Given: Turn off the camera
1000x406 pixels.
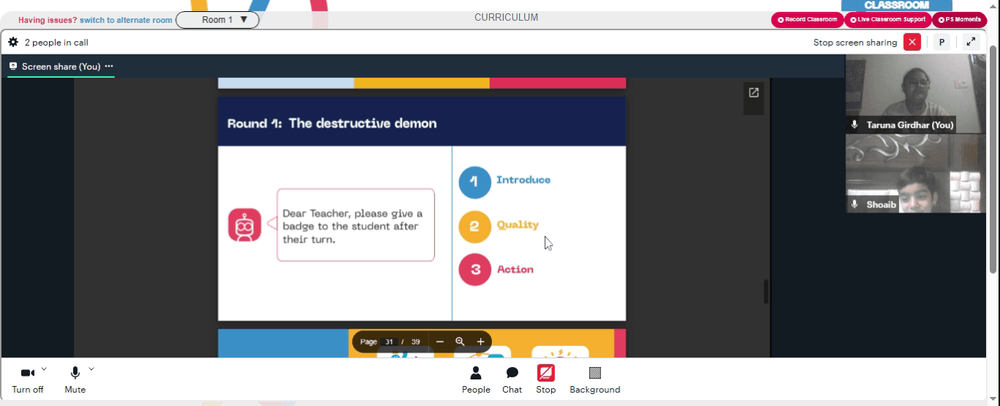Looking at the screenshot, I should (x=27, y=379).
